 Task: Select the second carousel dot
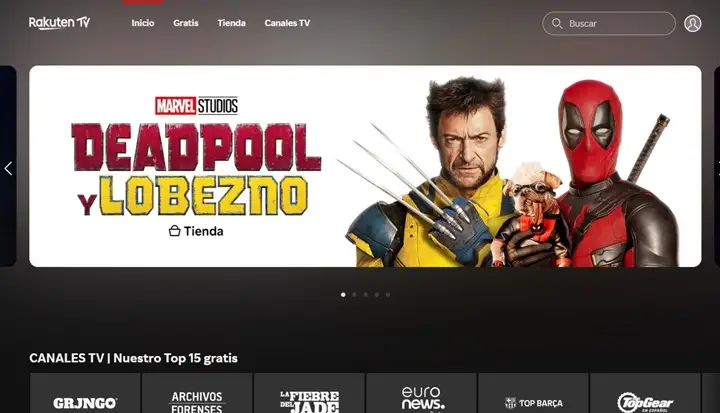point(354,294)
